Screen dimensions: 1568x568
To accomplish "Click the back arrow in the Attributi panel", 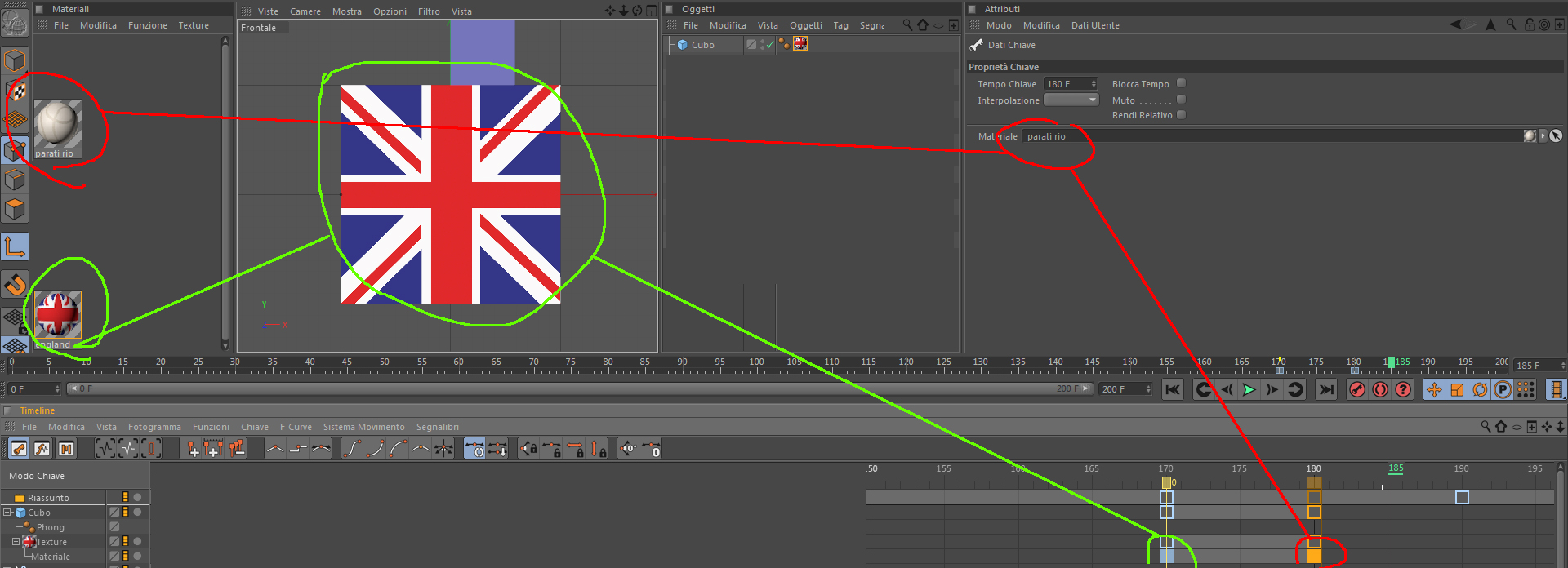I will [x=1456, y=24].
